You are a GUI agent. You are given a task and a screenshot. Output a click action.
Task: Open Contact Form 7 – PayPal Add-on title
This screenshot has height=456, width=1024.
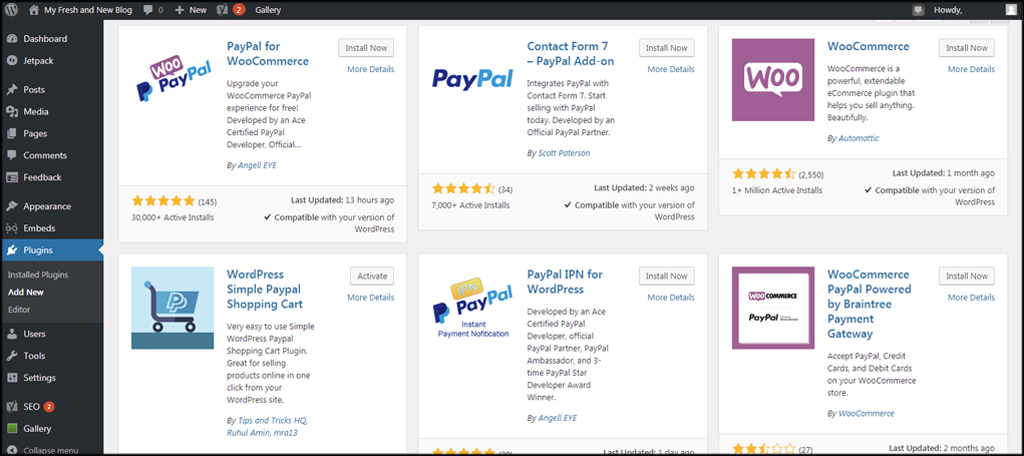pyautogui.click(x=571, y=54)
